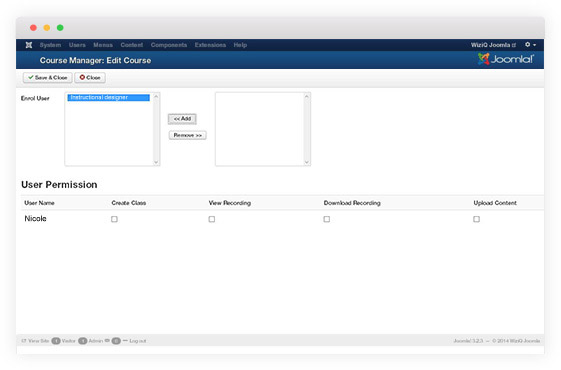Open the System menu
The height and width of the screenshot is (370, 561).
50,45
